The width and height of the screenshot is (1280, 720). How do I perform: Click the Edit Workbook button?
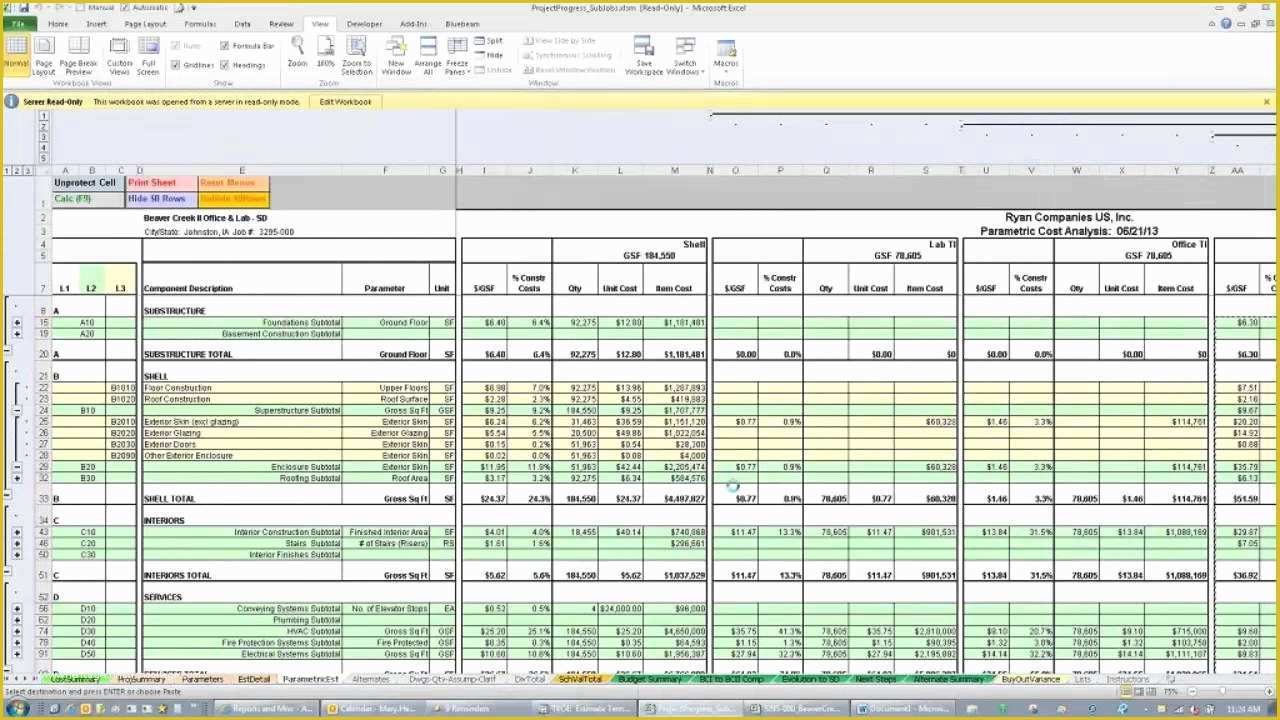tap(345, 101)
